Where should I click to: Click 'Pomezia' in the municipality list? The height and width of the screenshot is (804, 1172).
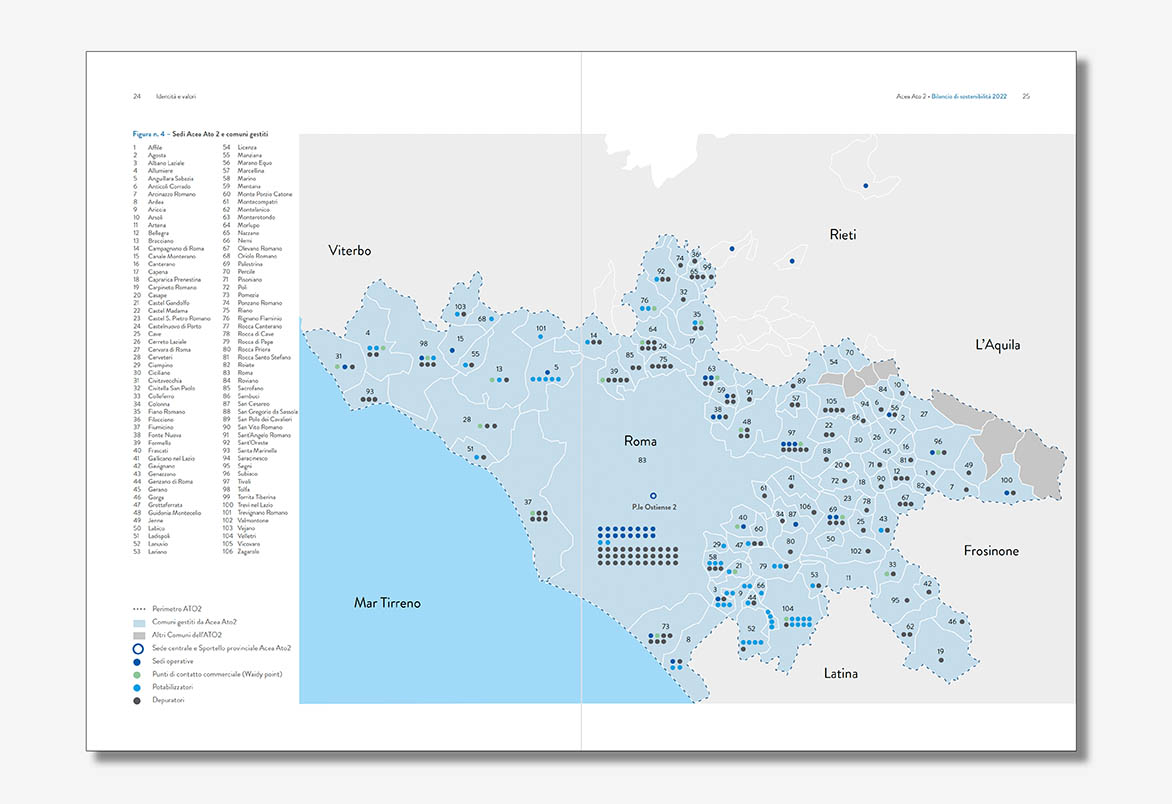248,295
